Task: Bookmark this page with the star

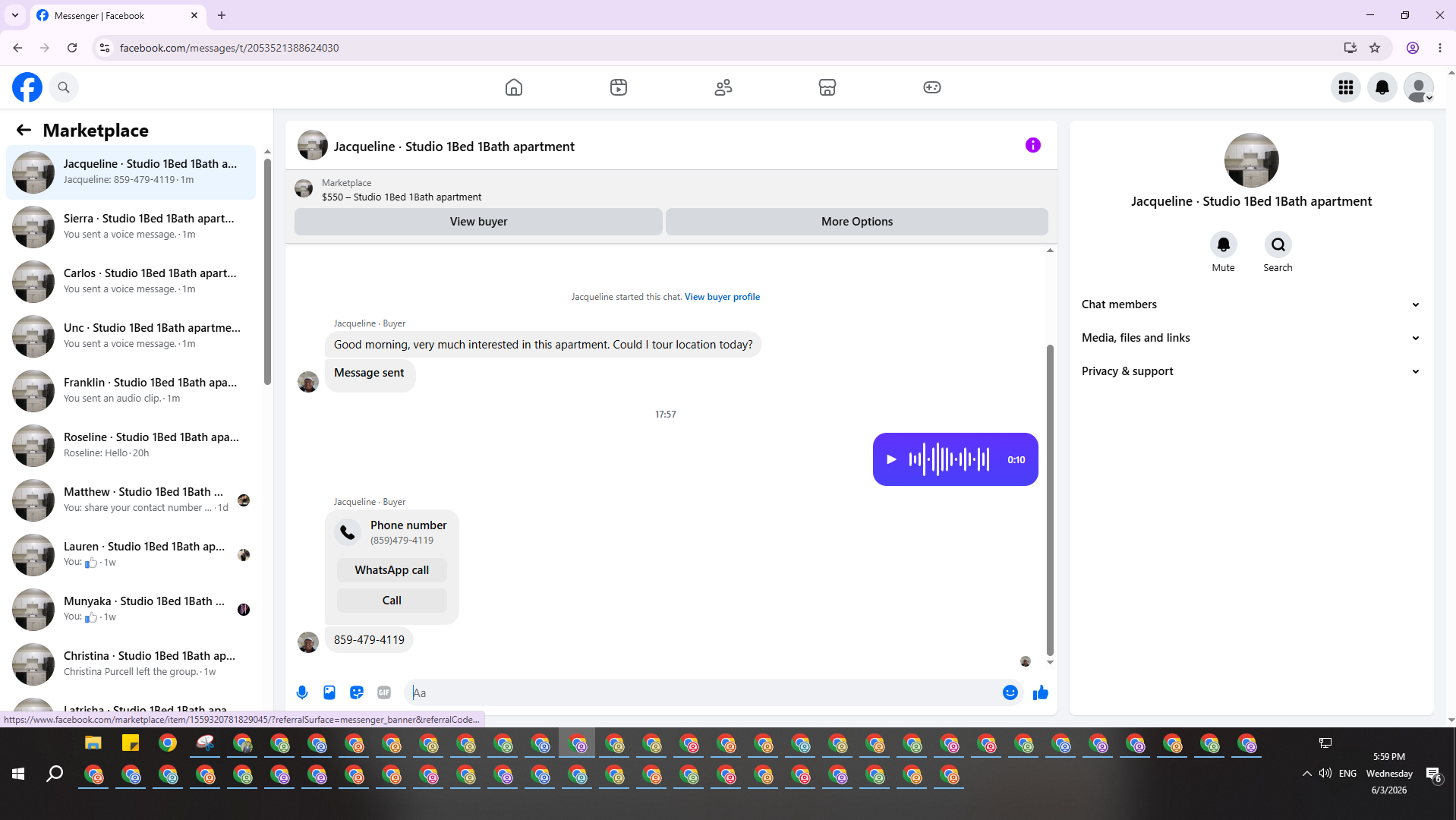Action: 1375,48
